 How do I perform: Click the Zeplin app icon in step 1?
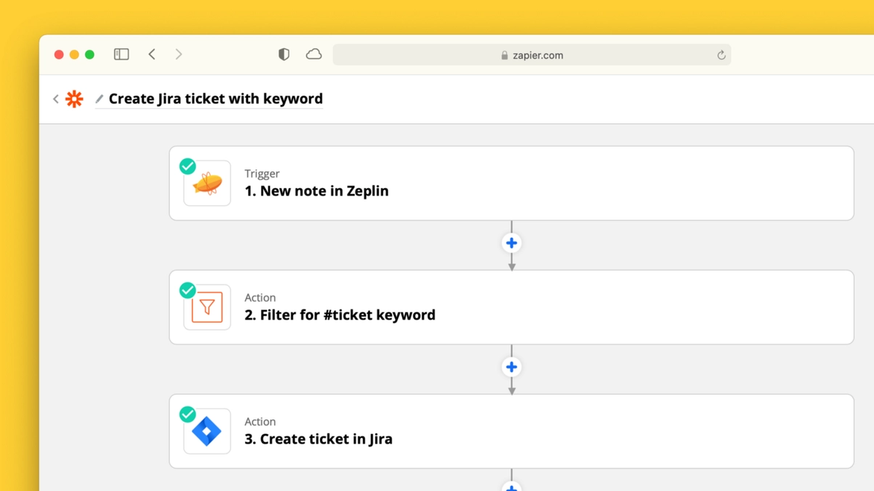pyautogui.click(x=207, y=184)
